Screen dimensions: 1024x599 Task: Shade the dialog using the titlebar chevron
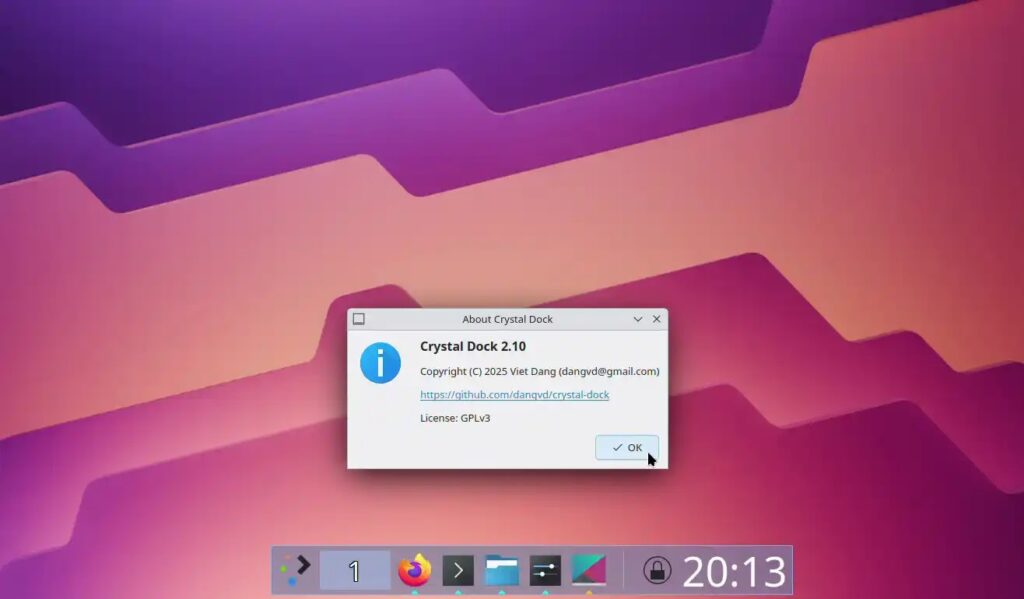(x=637, y=319)
